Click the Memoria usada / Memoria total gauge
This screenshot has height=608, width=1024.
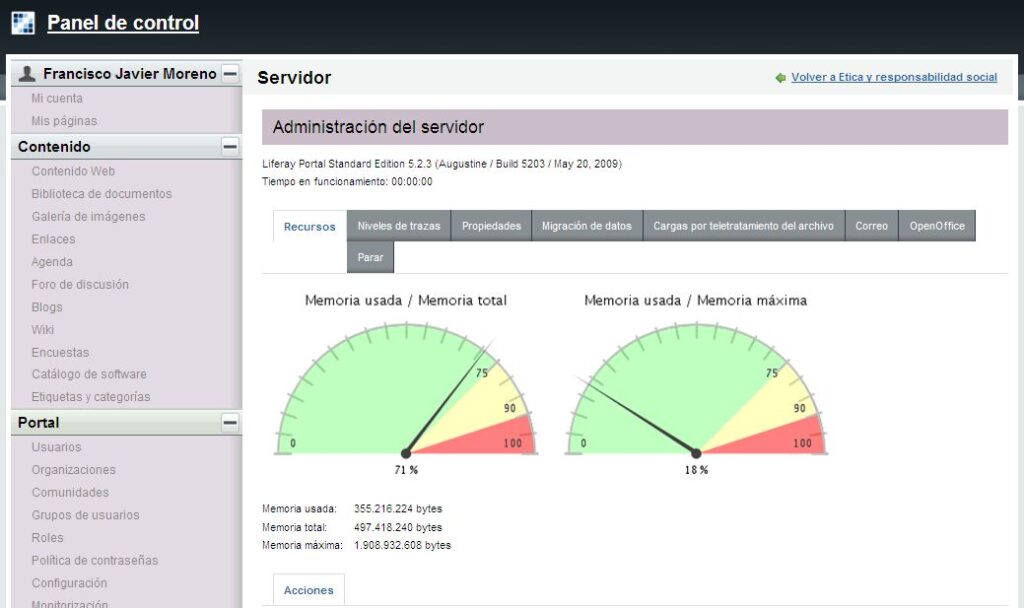coord(406,390)
